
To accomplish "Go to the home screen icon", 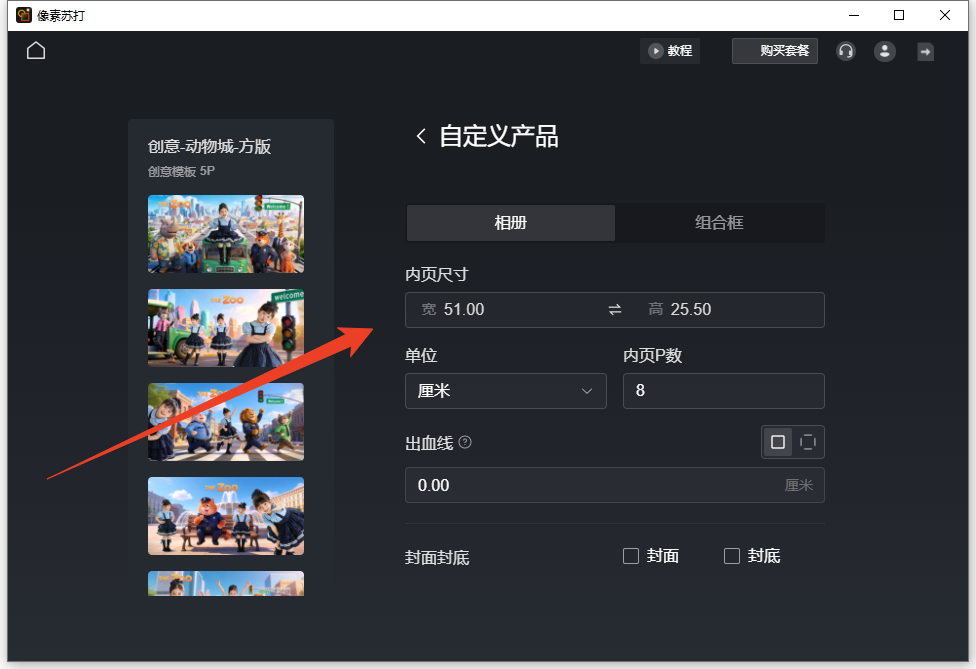I will (x=36, y=50).
